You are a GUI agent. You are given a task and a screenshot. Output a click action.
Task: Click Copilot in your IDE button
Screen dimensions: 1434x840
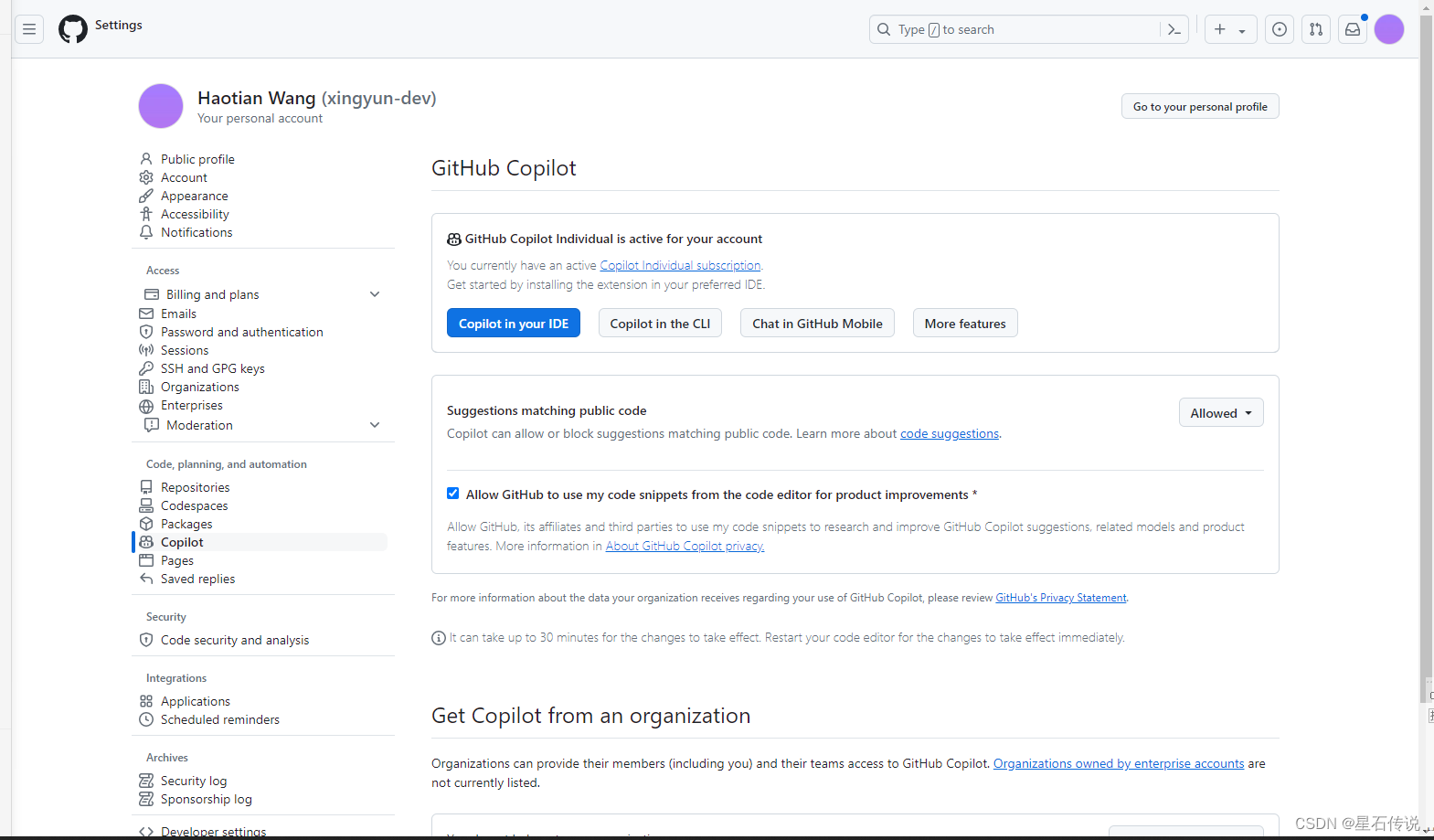(514, 323)
